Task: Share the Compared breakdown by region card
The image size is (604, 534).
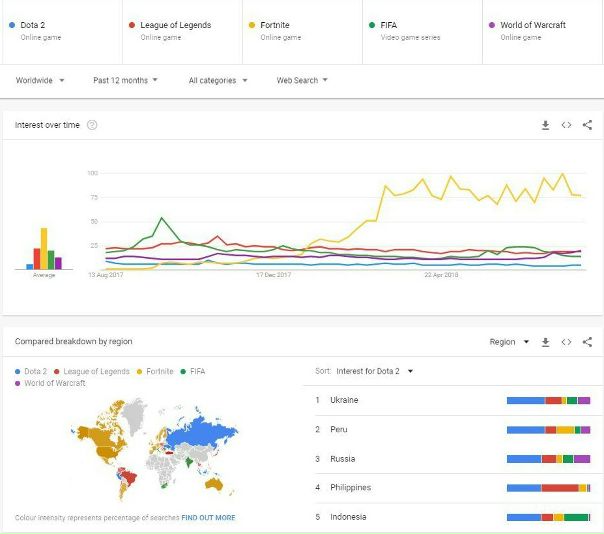Action: [x=587, y=342]
